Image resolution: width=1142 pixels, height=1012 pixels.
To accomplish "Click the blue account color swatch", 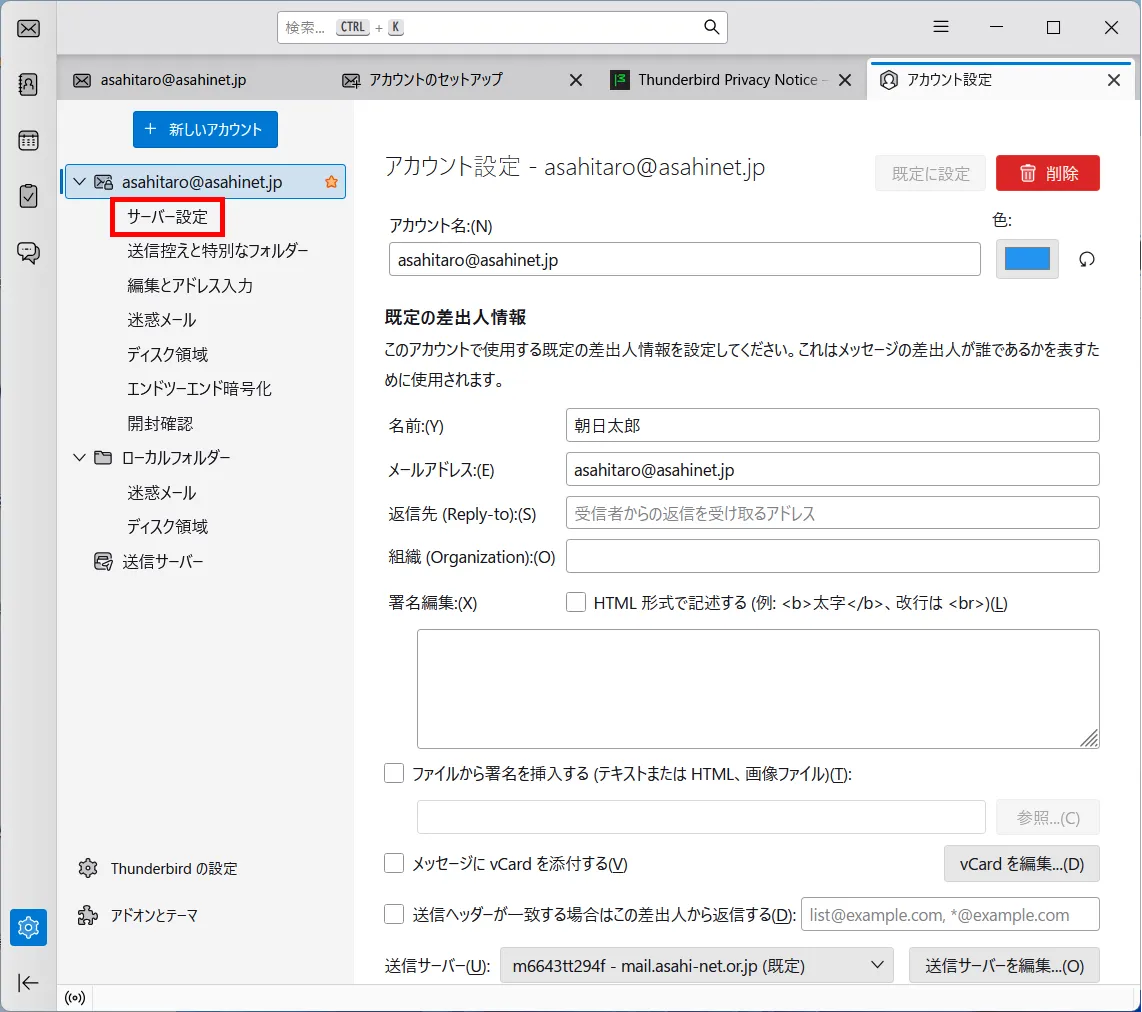I will point(1027,258).
